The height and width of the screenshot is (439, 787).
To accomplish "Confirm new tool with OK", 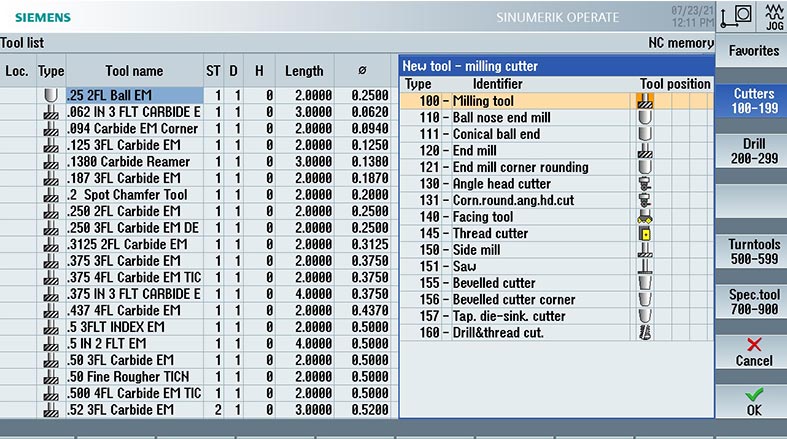I will (x=753, y=402).
